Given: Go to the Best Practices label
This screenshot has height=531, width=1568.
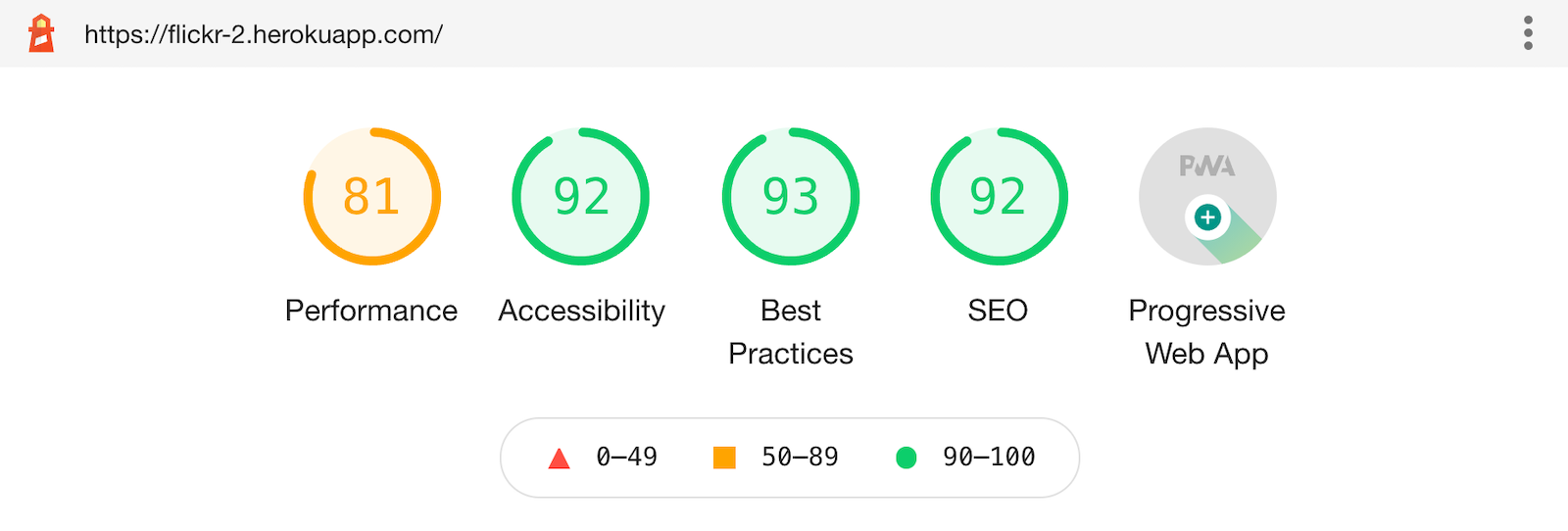Looking at the screenshot, I should pos(790,332).
